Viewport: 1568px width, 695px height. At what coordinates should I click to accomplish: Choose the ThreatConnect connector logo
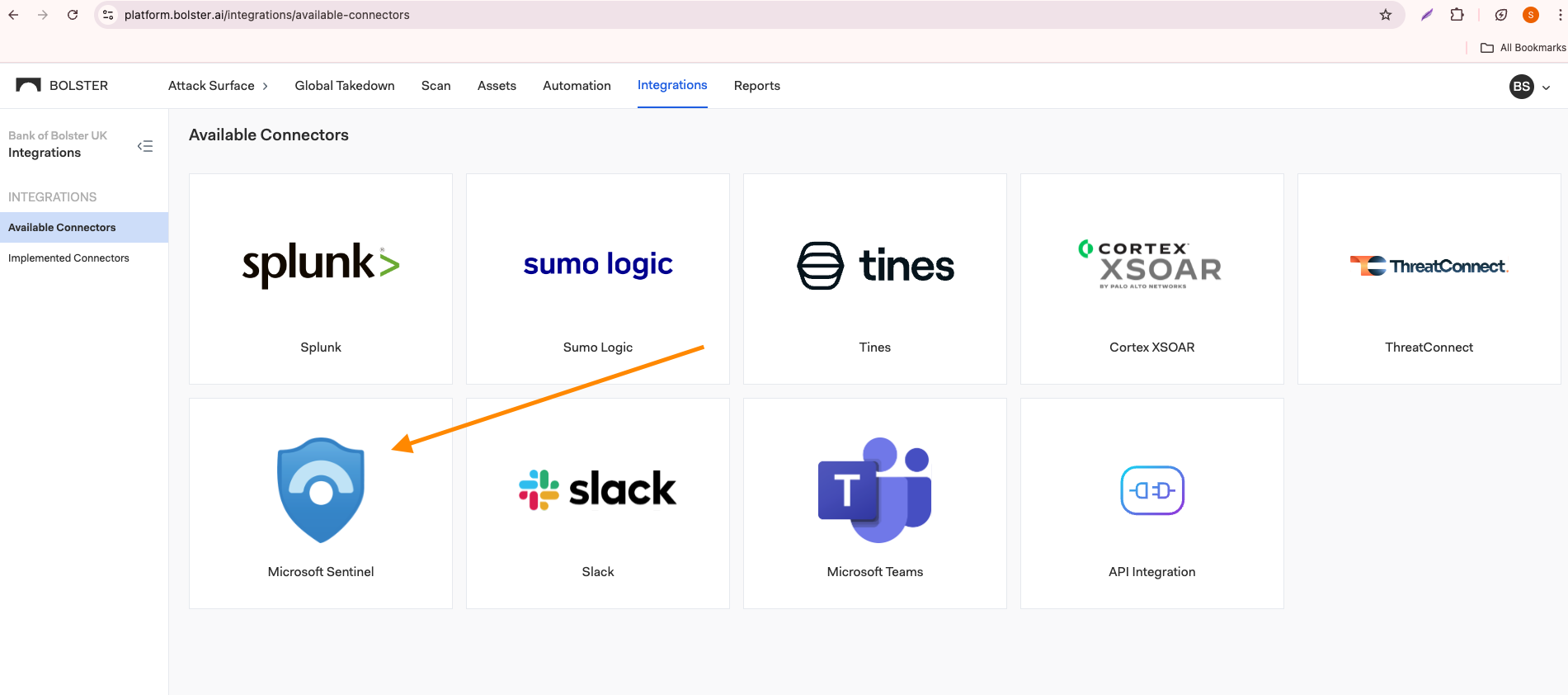(x=1429, y=266)
